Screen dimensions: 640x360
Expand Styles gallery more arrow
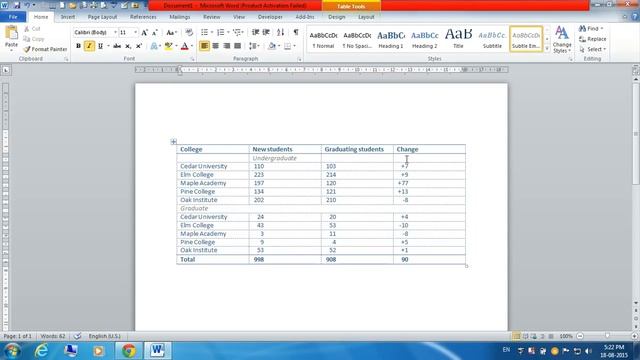coord(547,49)
